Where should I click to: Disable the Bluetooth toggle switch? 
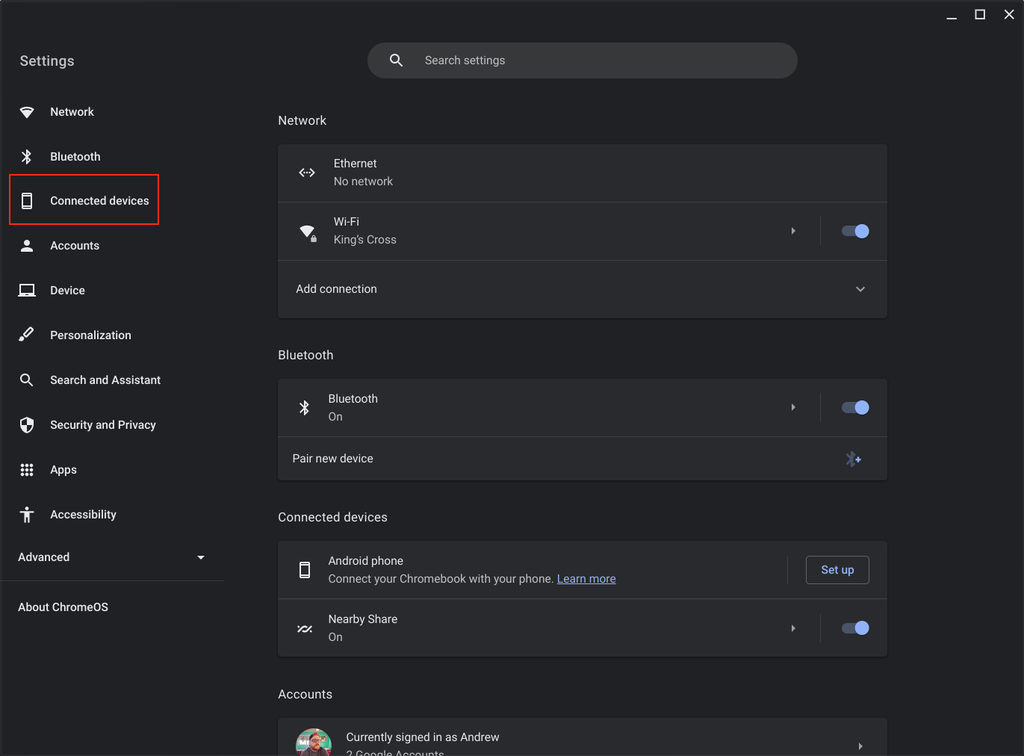coord(855,407)
